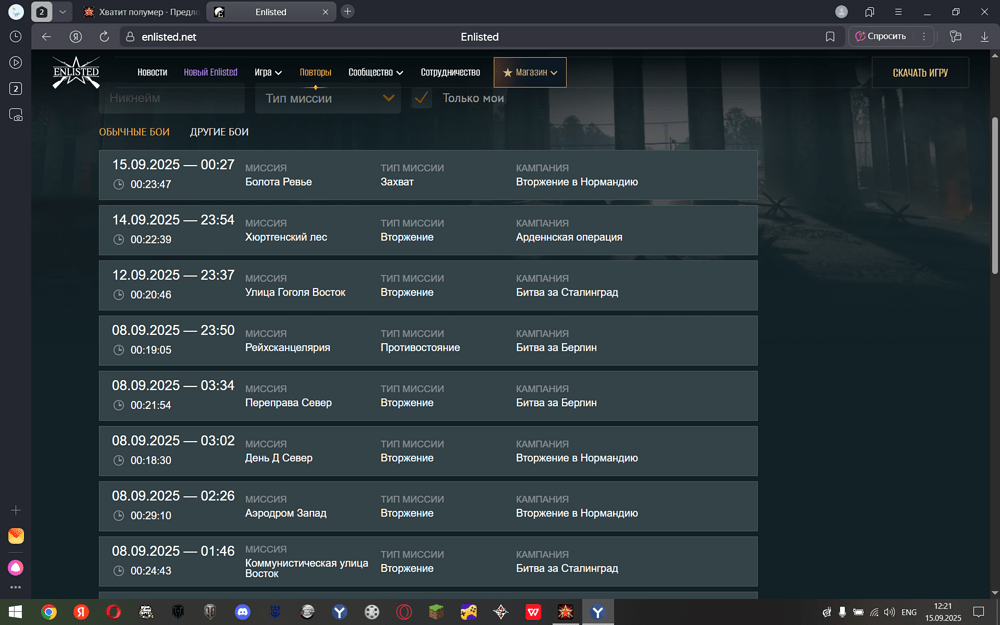1000x625 pixels.
Task: Click the "Никнейм" input field
Action: [x=171, y=98]
